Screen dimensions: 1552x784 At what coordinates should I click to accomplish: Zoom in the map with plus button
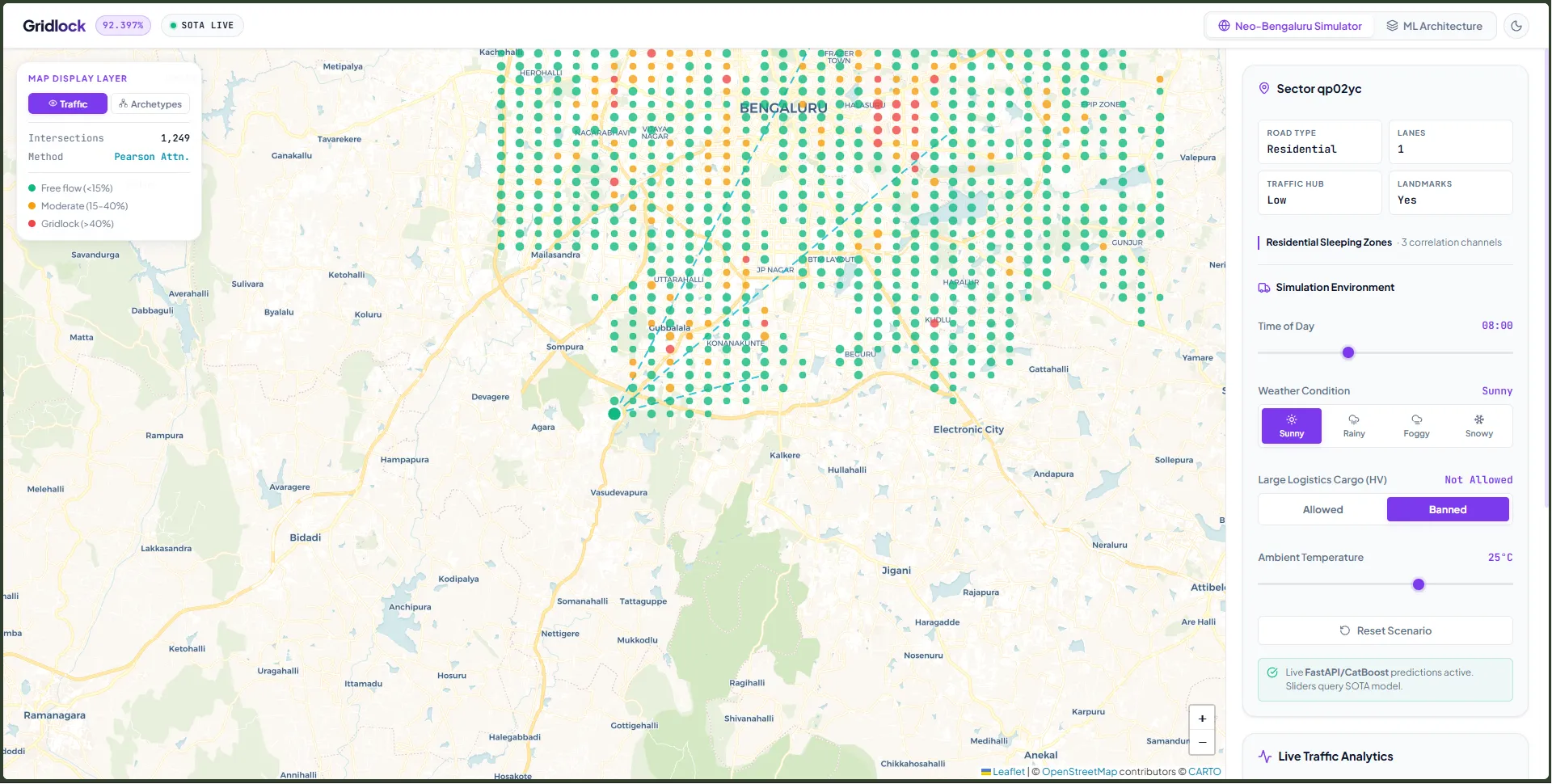pos(1202,719)
